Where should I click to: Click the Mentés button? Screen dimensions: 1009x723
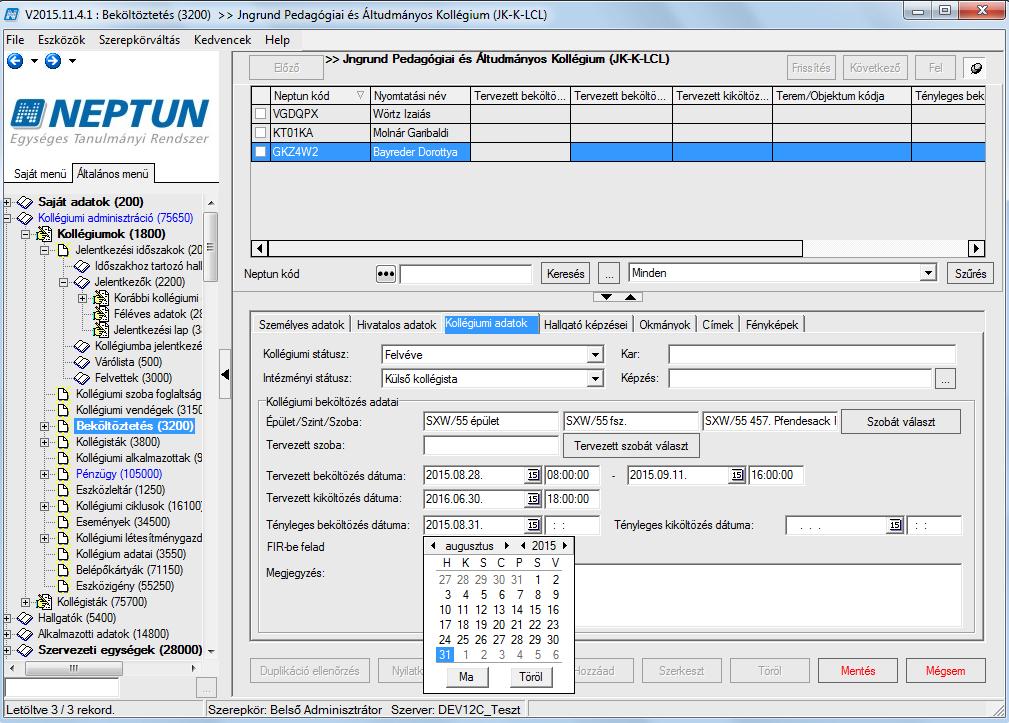[x=858, y=671]
